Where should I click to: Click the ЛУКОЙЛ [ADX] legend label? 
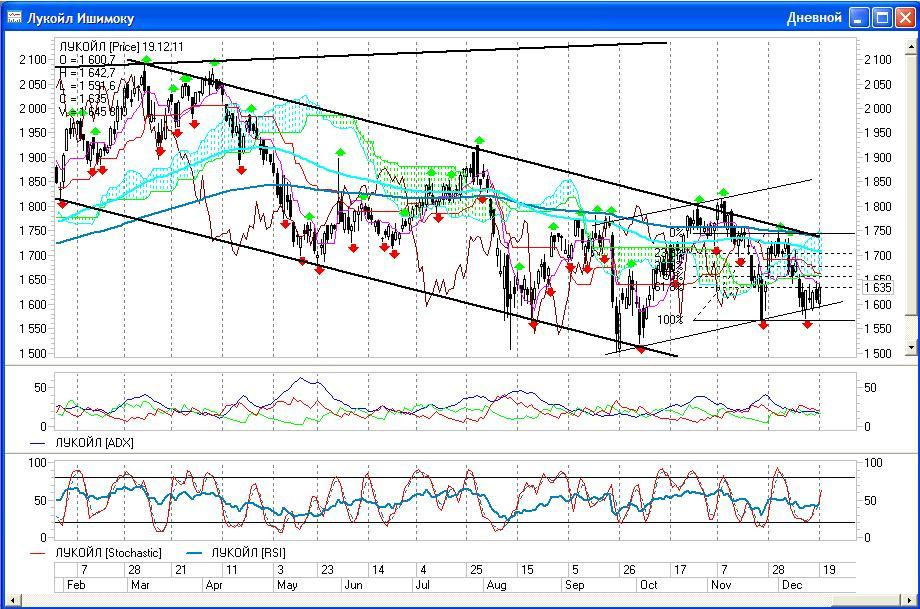[94, 443]
